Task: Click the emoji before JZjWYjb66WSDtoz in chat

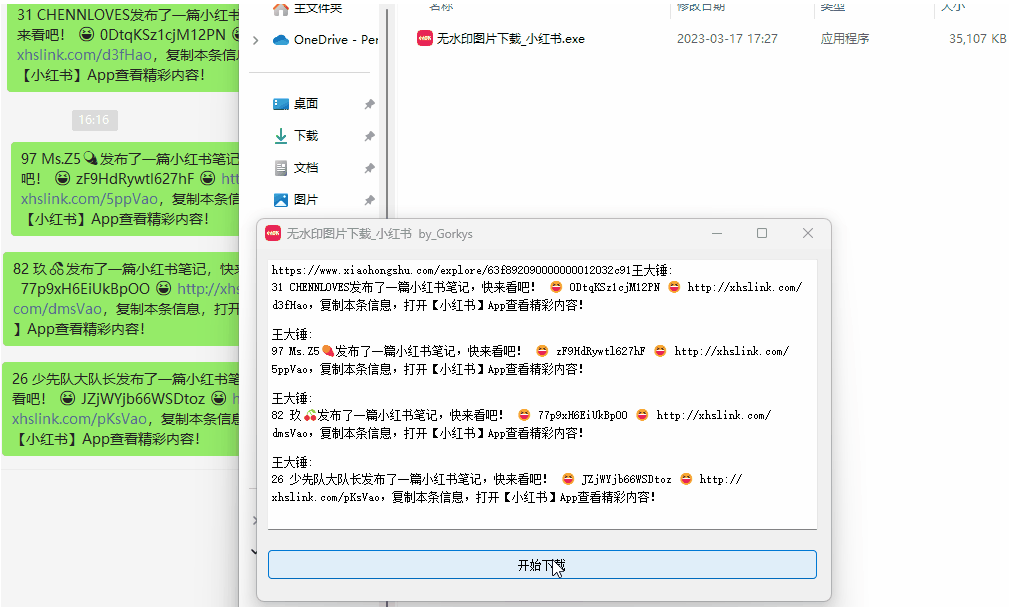Action: click(68, 399)
